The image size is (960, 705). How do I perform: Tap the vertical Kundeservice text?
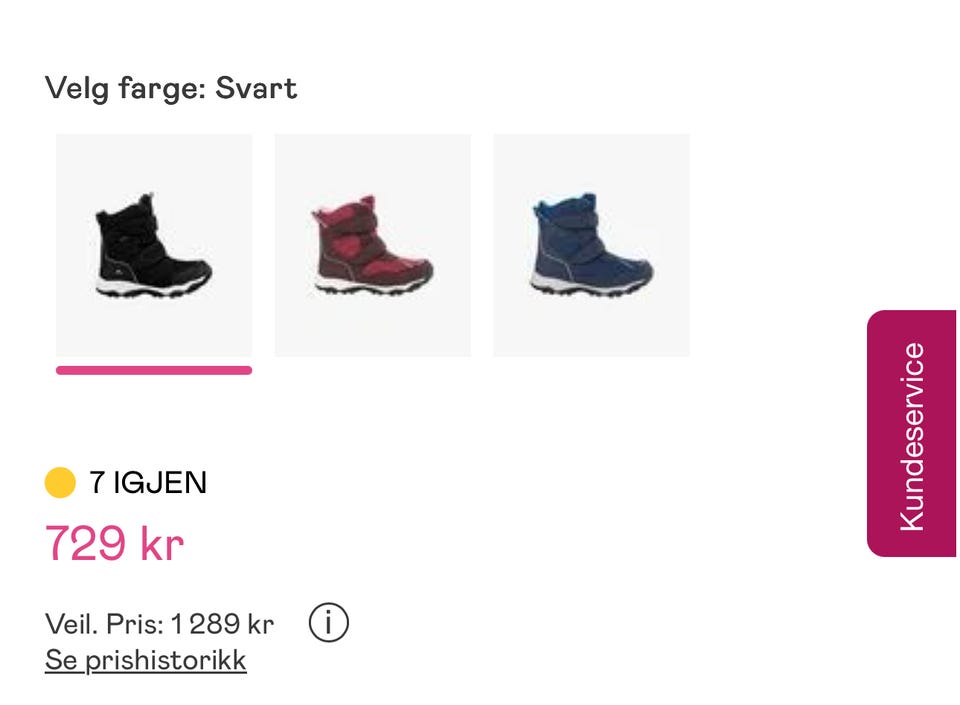tap(912, 436)
